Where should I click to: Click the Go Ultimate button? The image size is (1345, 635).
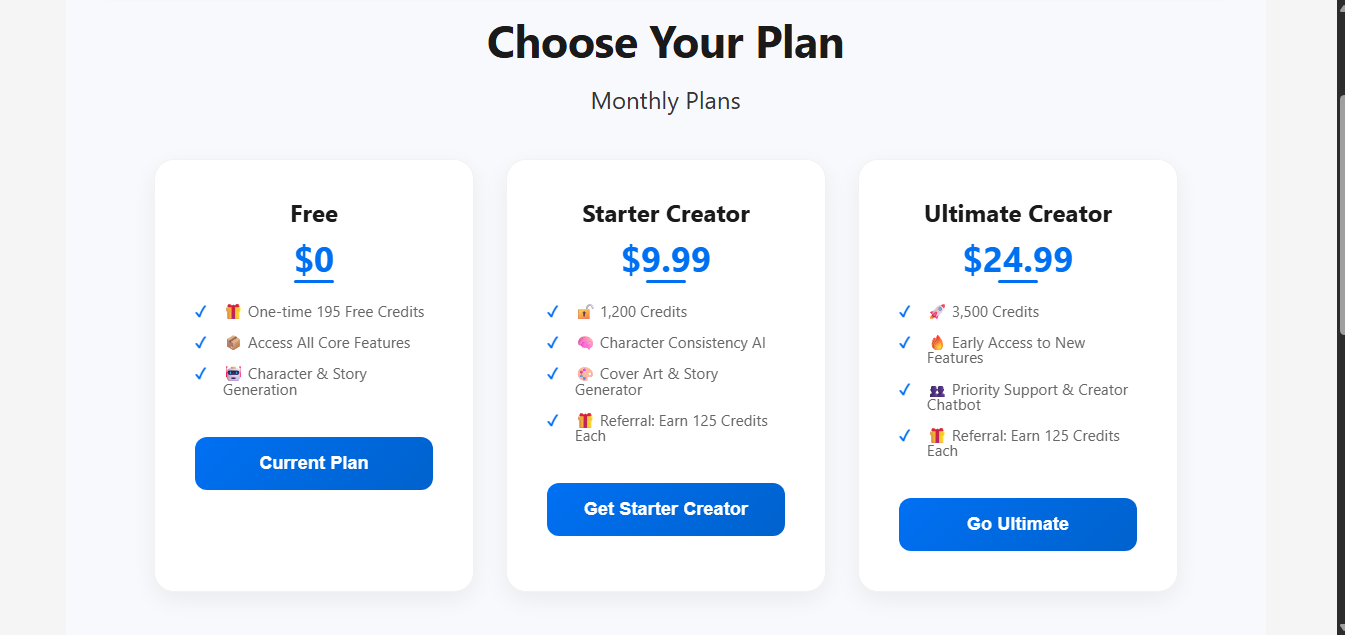click(x=1017, y=524)
